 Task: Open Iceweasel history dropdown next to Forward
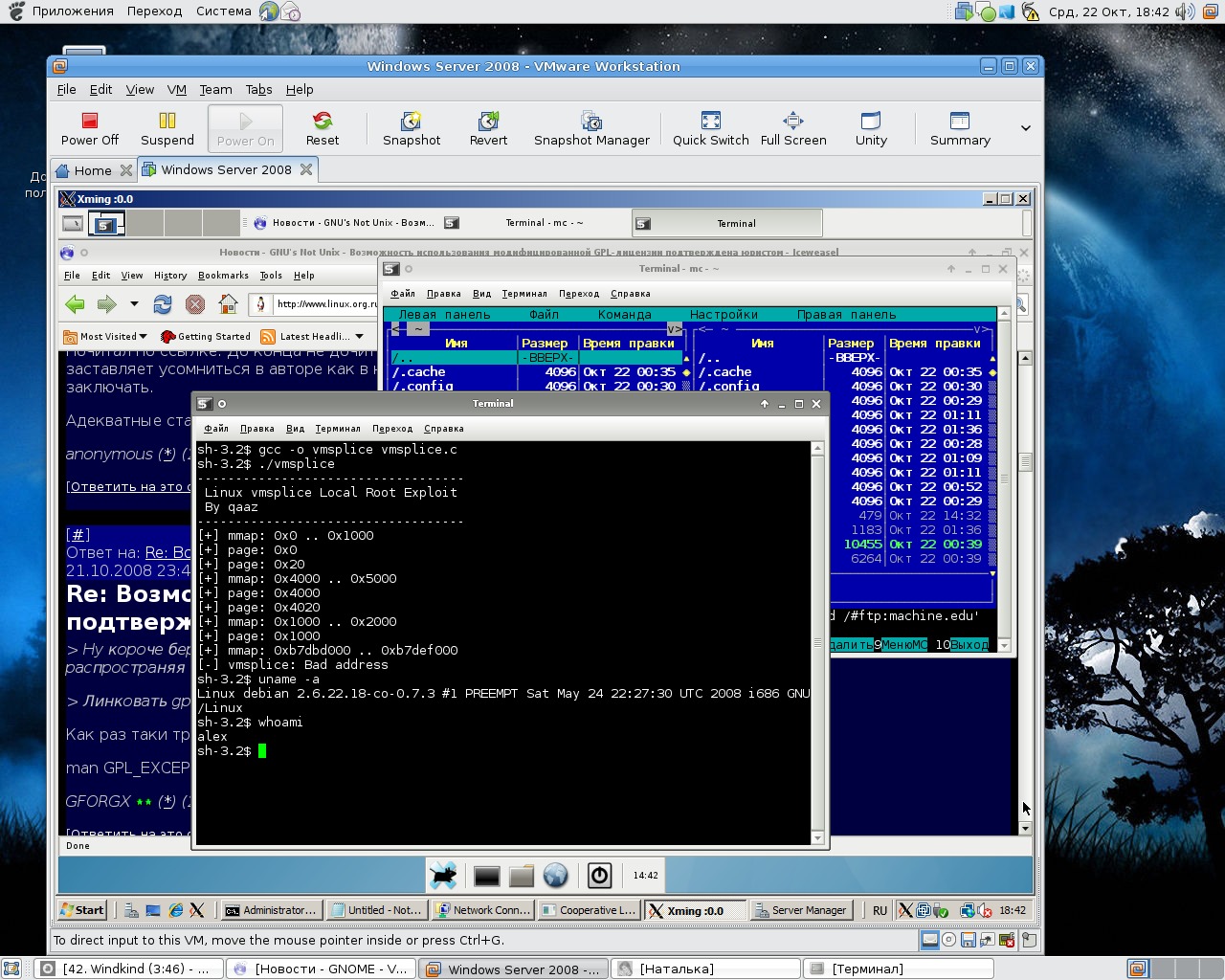point(134,304)
